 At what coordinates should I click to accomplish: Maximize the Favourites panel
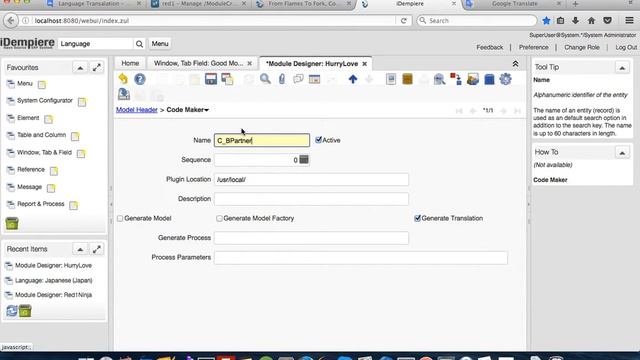[x=96, y=68]
